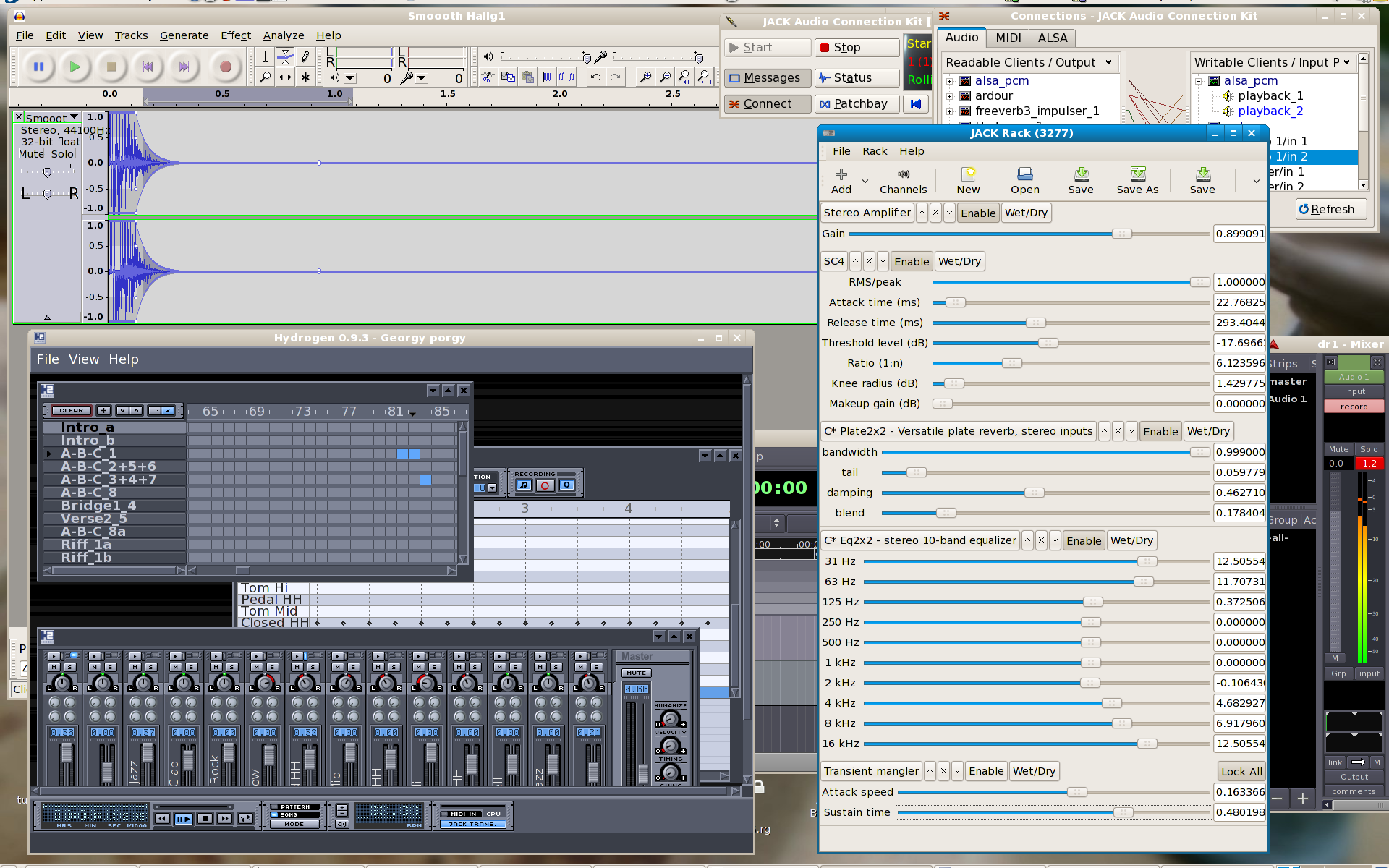Click Audacity's Cut scissors icon
The width and height of the screenshot is (1389, 868).
pos(488,77)
